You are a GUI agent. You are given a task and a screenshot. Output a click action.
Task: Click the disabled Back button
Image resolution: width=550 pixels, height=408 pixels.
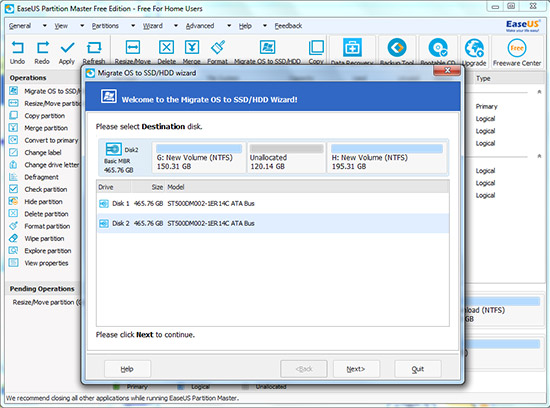pyautogui.click(x=304, y=369)
